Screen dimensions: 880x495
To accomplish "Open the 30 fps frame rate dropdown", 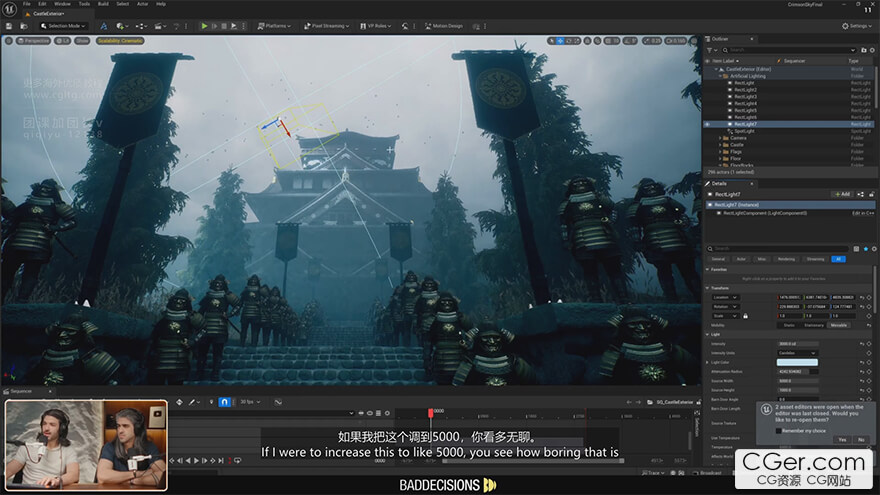I will point(250,402).
